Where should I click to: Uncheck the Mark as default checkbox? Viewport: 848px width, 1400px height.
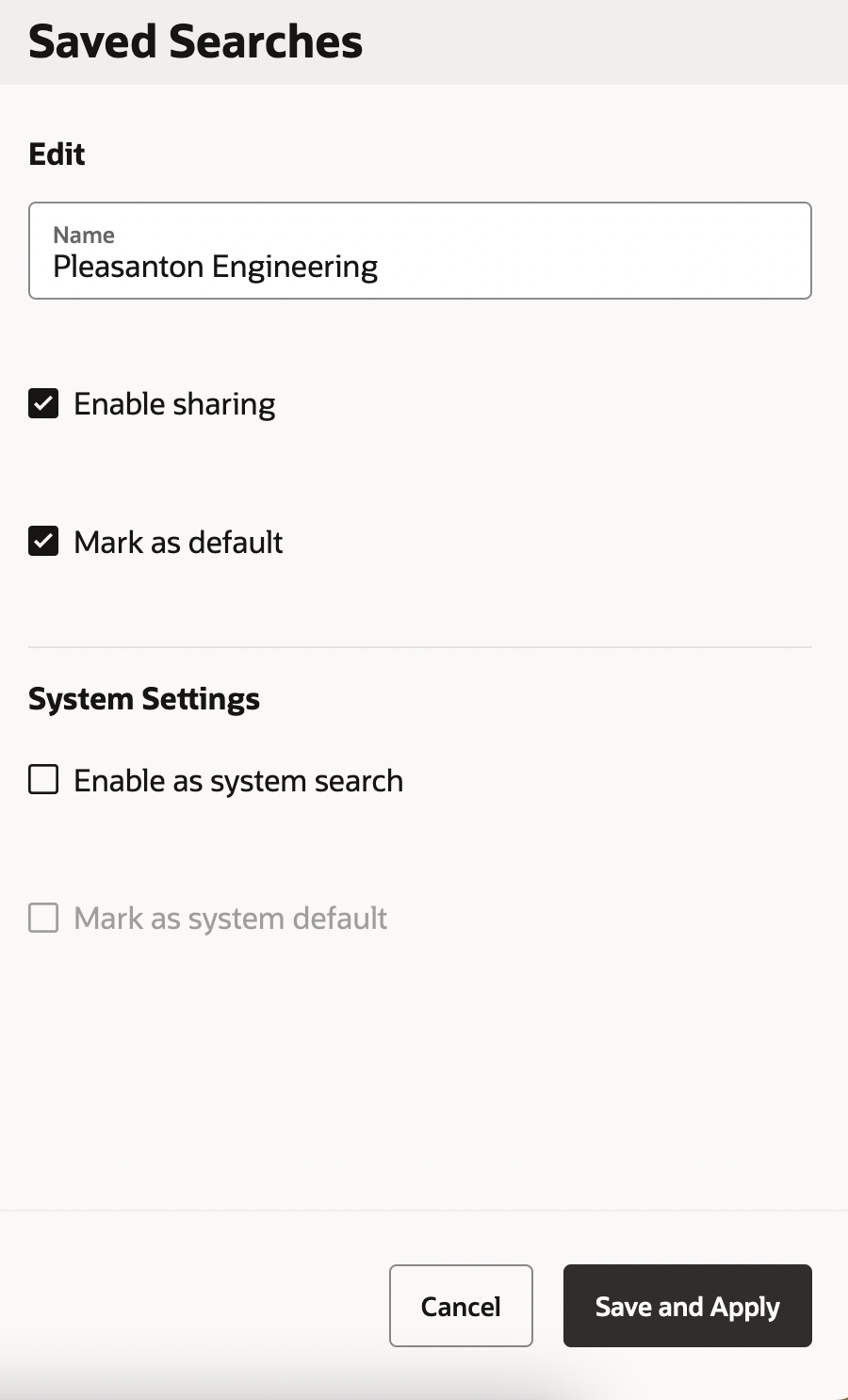(x=43, y=542)
